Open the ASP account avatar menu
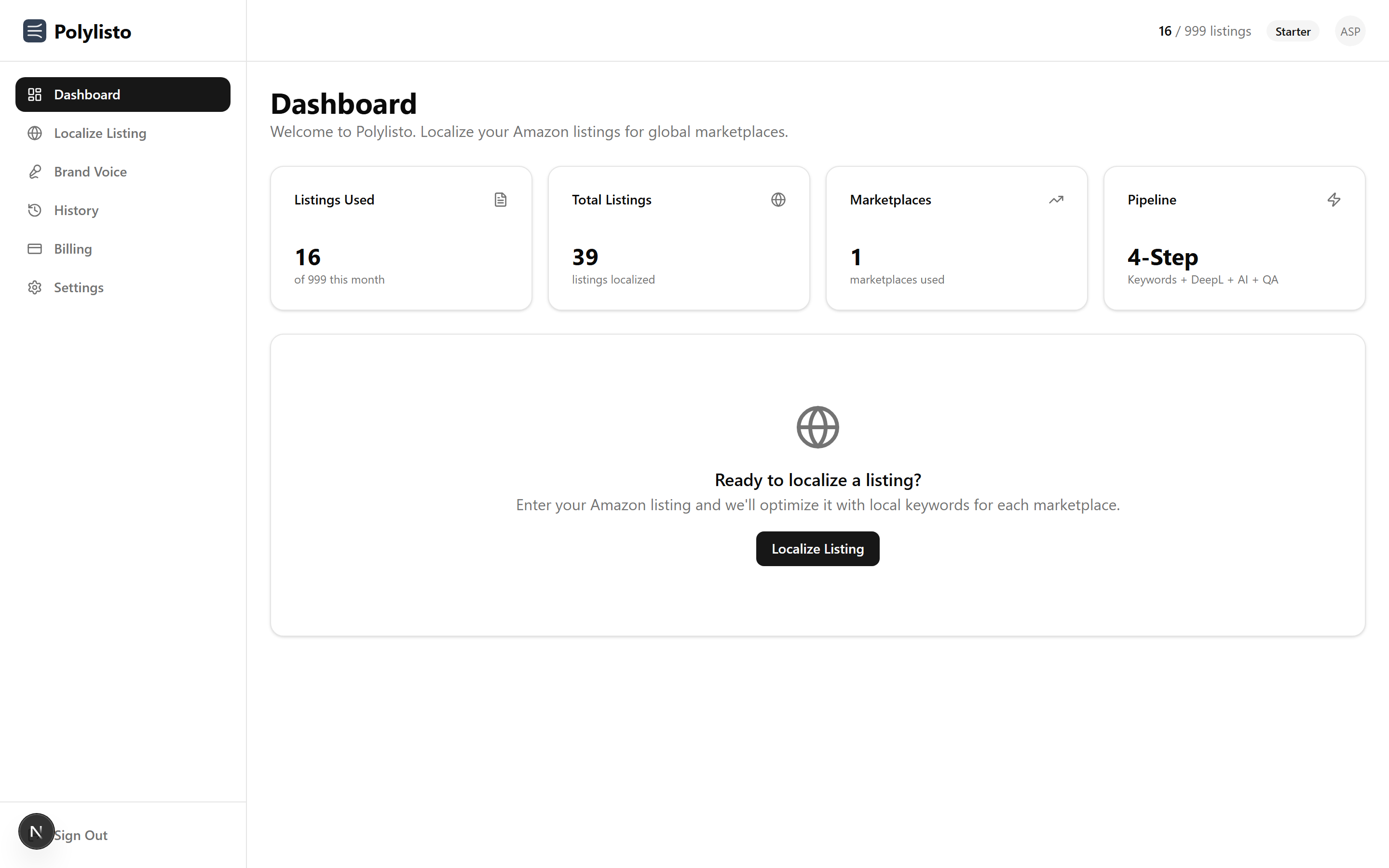The height and width of the screenshot is (868, 1389). [1350, 31]
